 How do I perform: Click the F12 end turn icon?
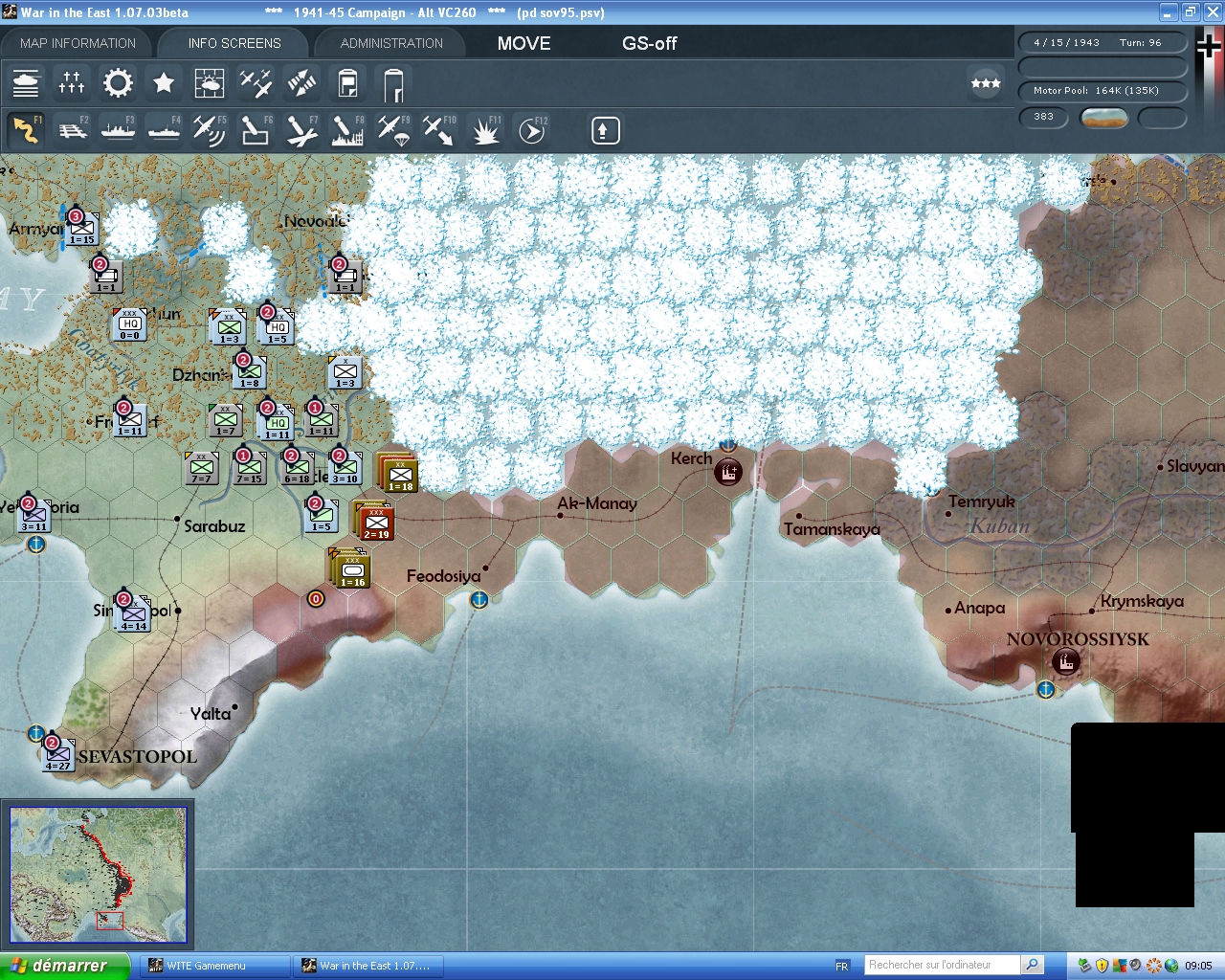(531, 129)
